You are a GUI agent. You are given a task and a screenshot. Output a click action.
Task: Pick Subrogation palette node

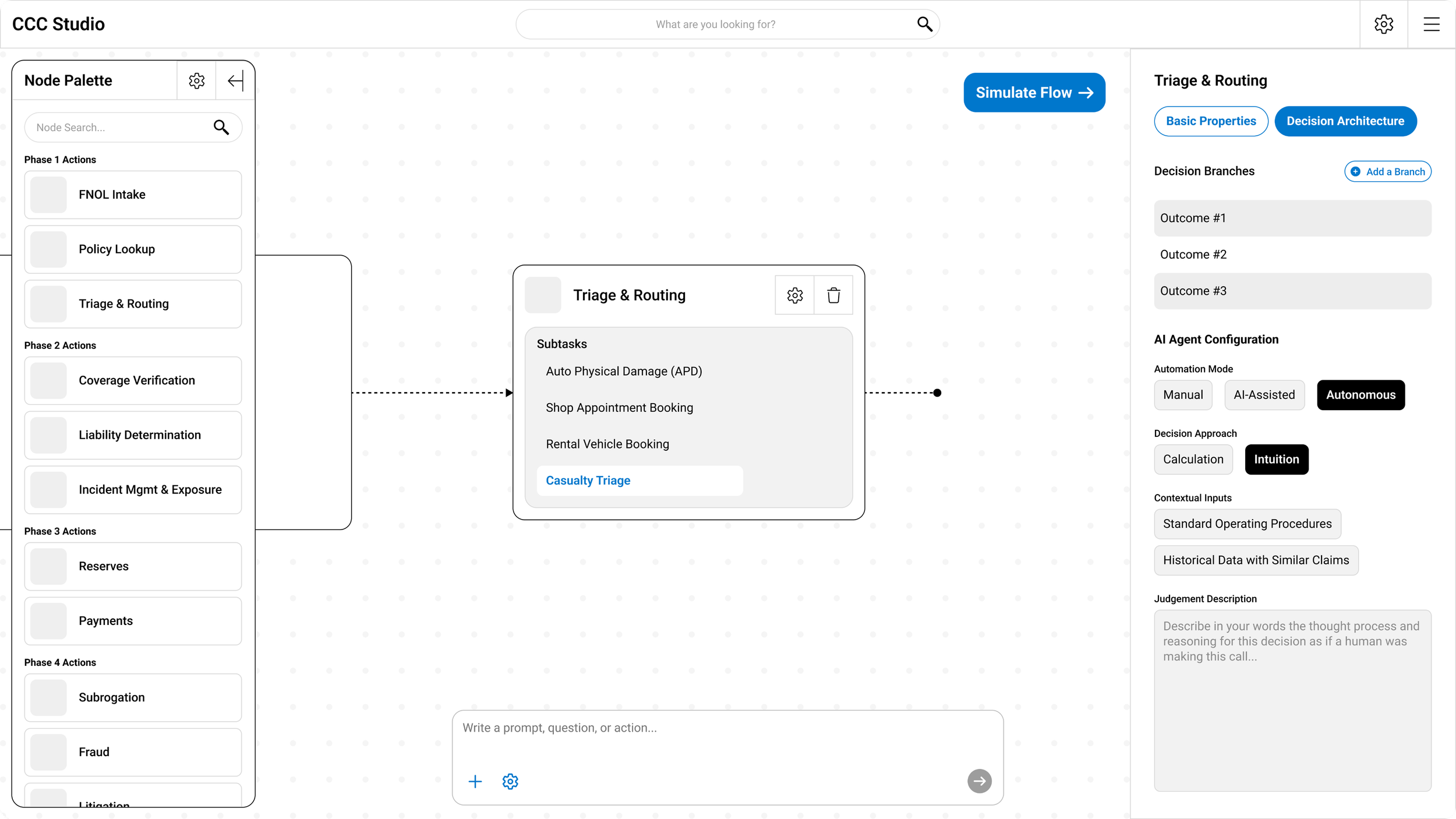pos(133,697)
